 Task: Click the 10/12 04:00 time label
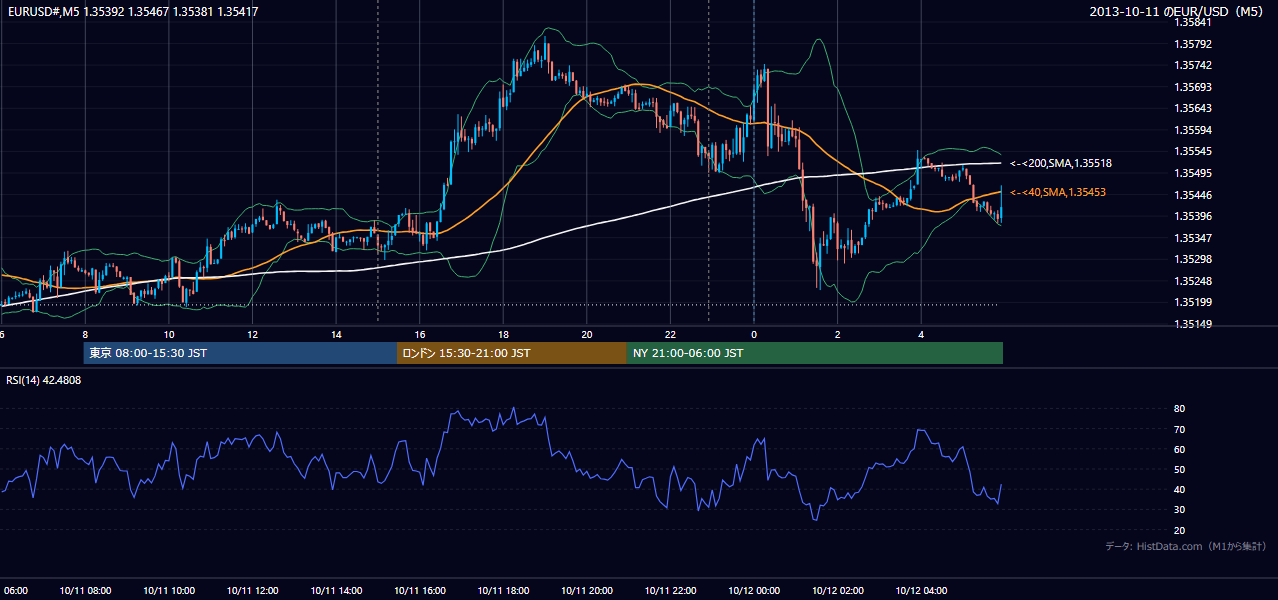[921, 591]
